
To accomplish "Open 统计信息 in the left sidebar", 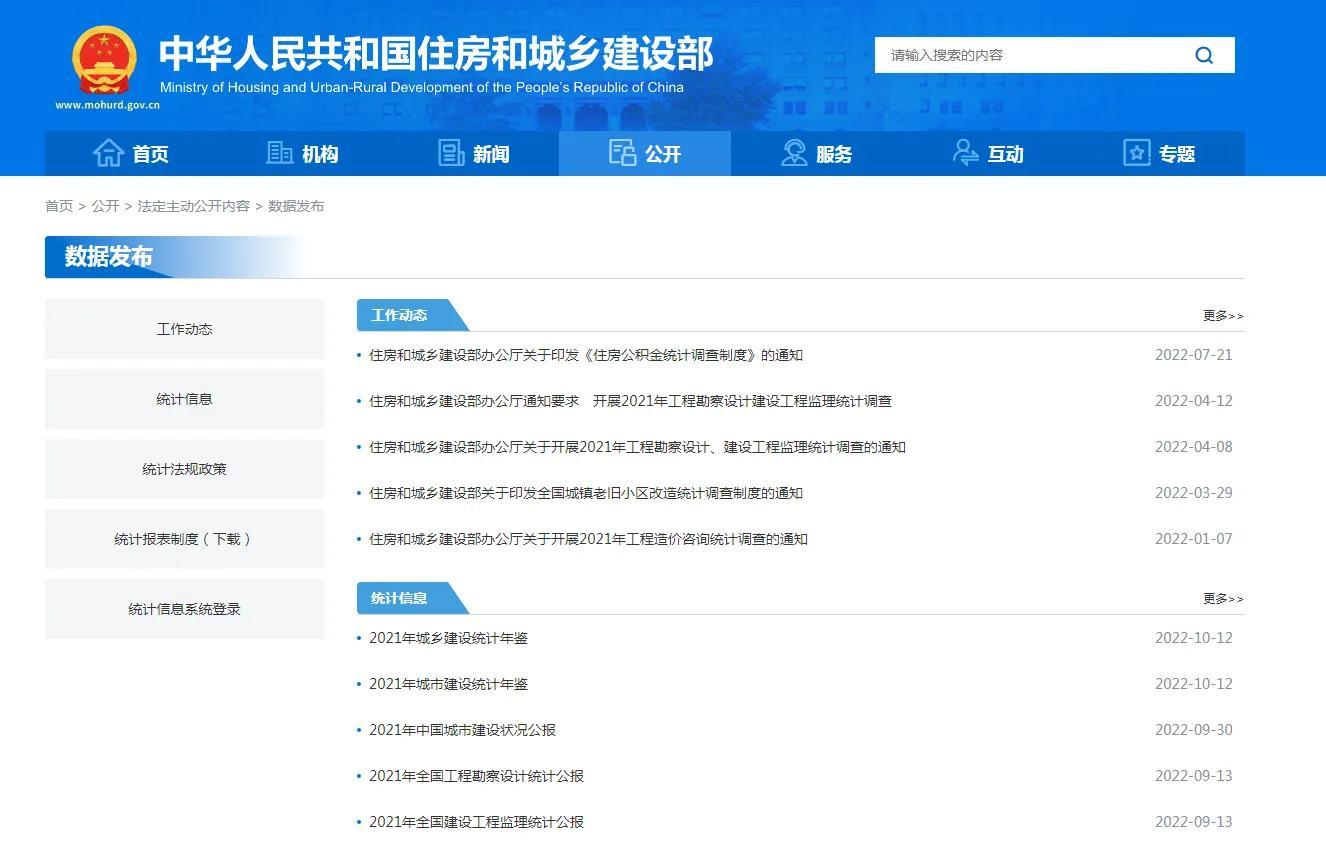I will click(x=185, y=399).
